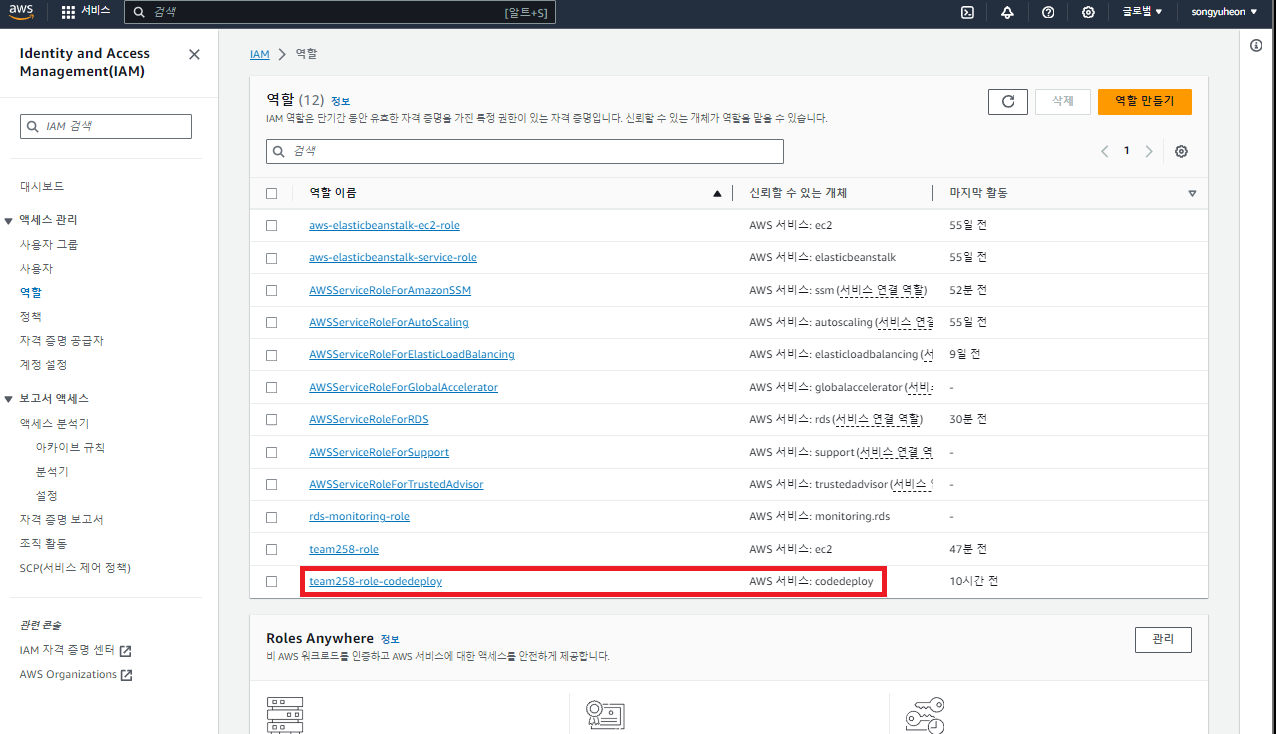This screenshot has height=734, width=1276.
Task: Refresh the roles list
Action: click(1008, 101)
